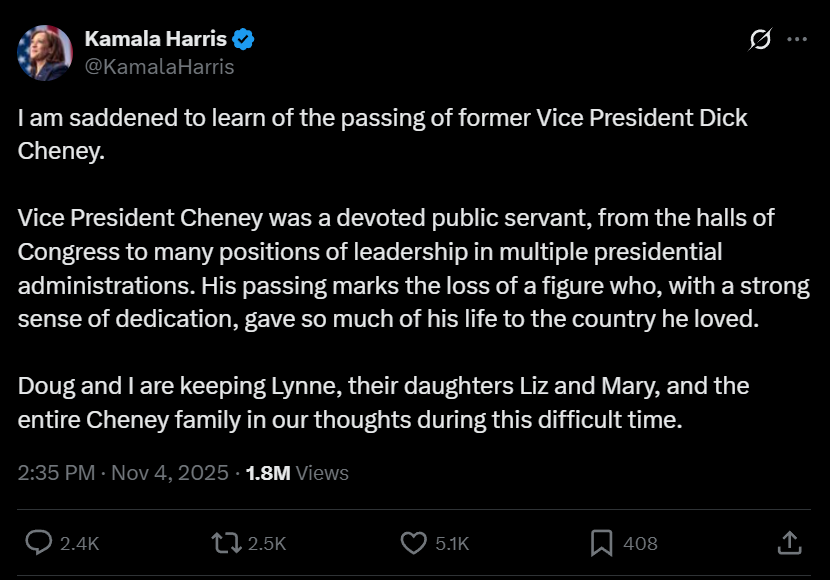830x580 pixels.
Task: Click the 2.4K replies count
Action: coord(79,544)
